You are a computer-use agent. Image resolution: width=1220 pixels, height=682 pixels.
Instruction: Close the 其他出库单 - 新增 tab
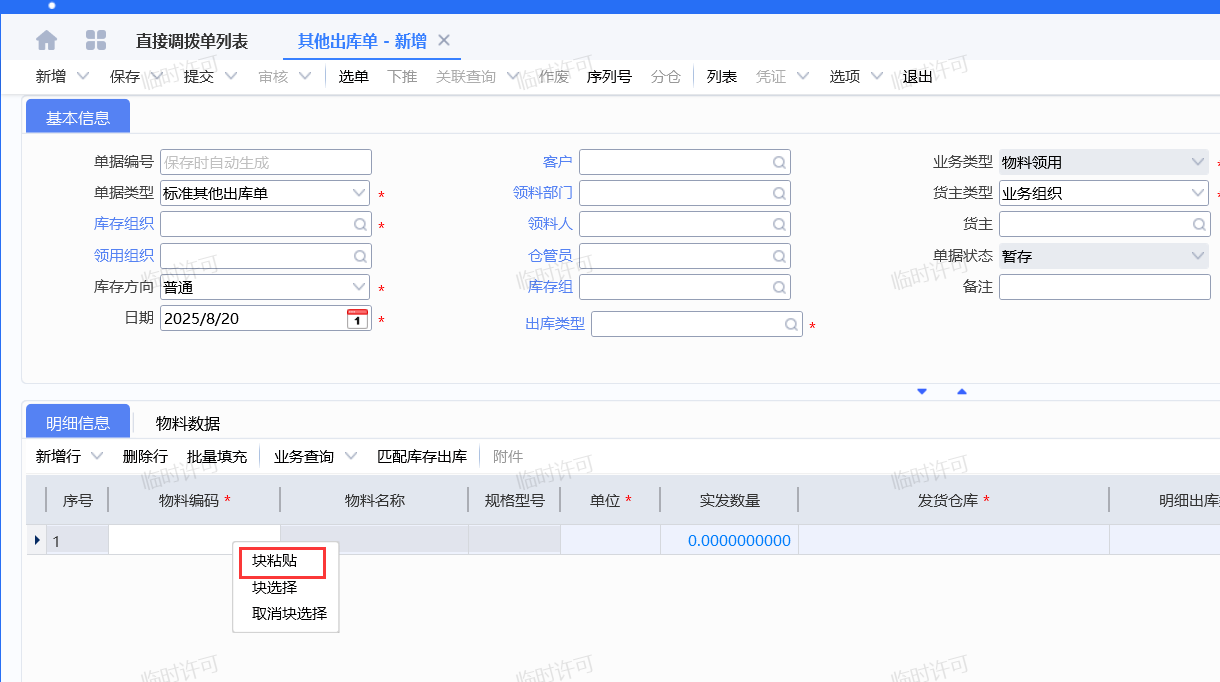point(444,41)
